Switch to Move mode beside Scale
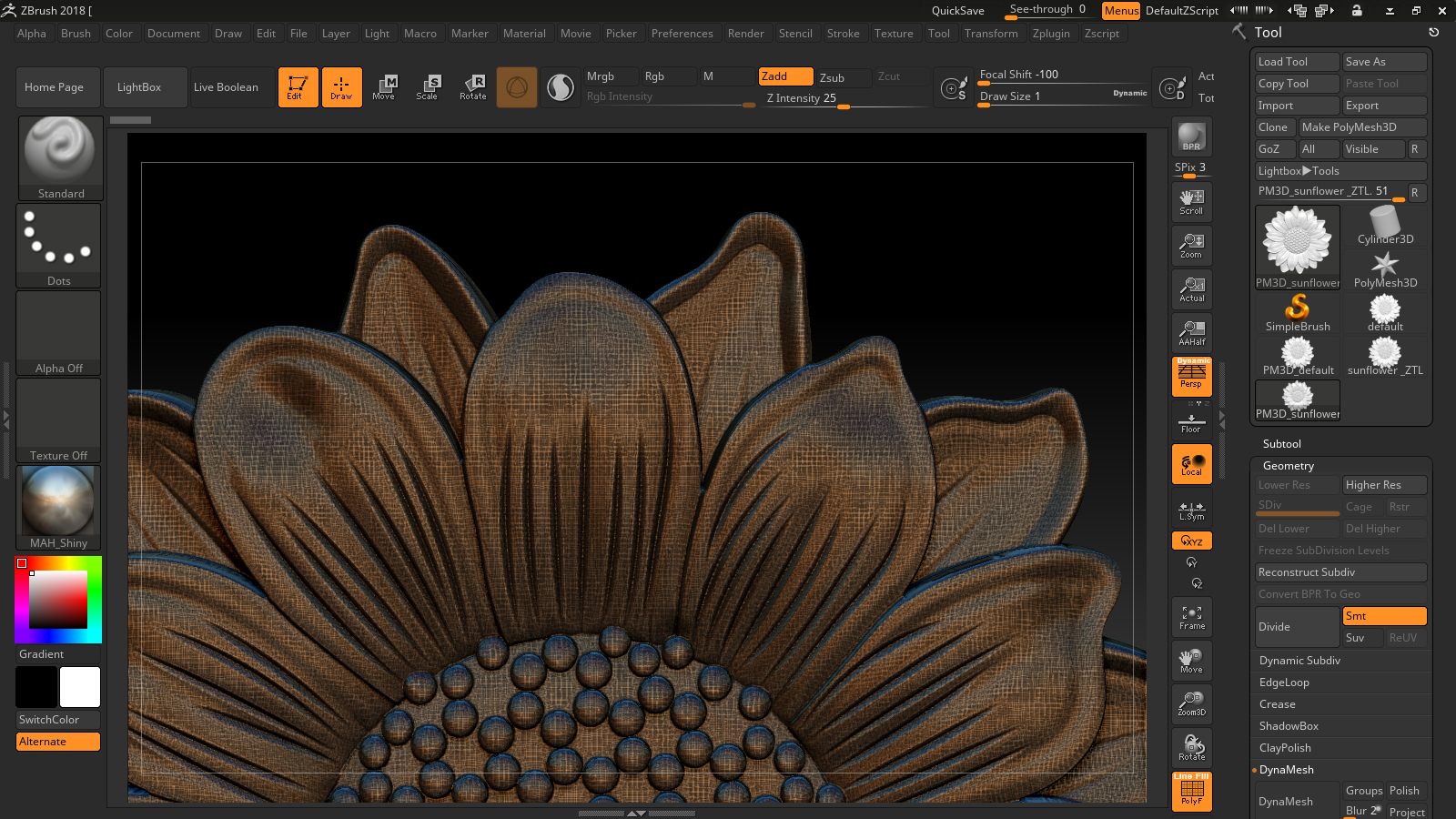Image resolution: width=1456 pixels, height=819 pixels. point(384,87)
